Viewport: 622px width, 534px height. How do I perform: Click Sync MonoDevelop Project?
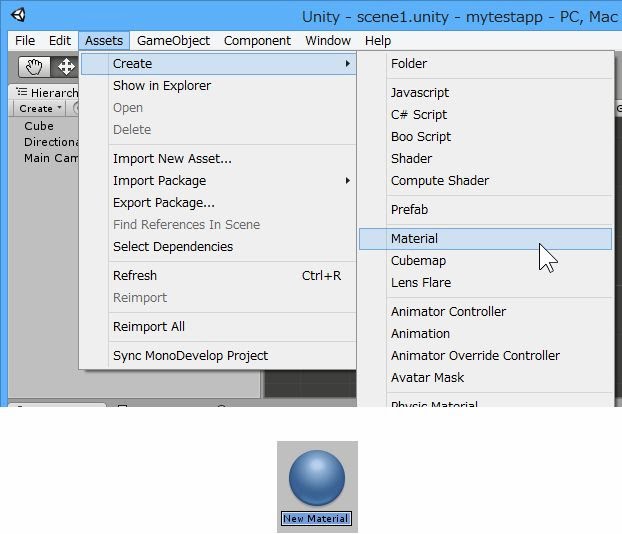point(190,356)
